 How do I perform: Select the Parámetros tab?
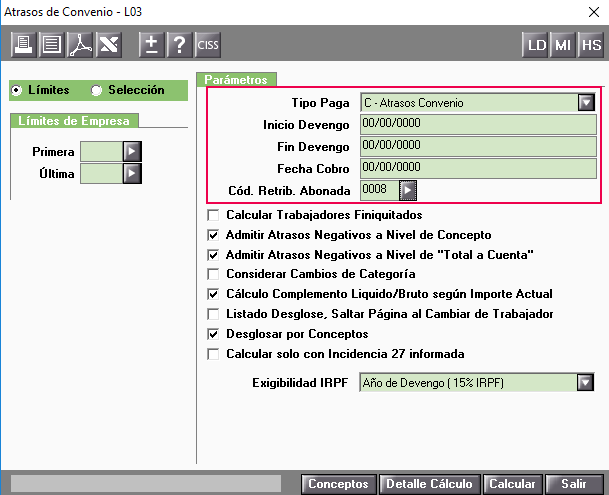[236, 80]
